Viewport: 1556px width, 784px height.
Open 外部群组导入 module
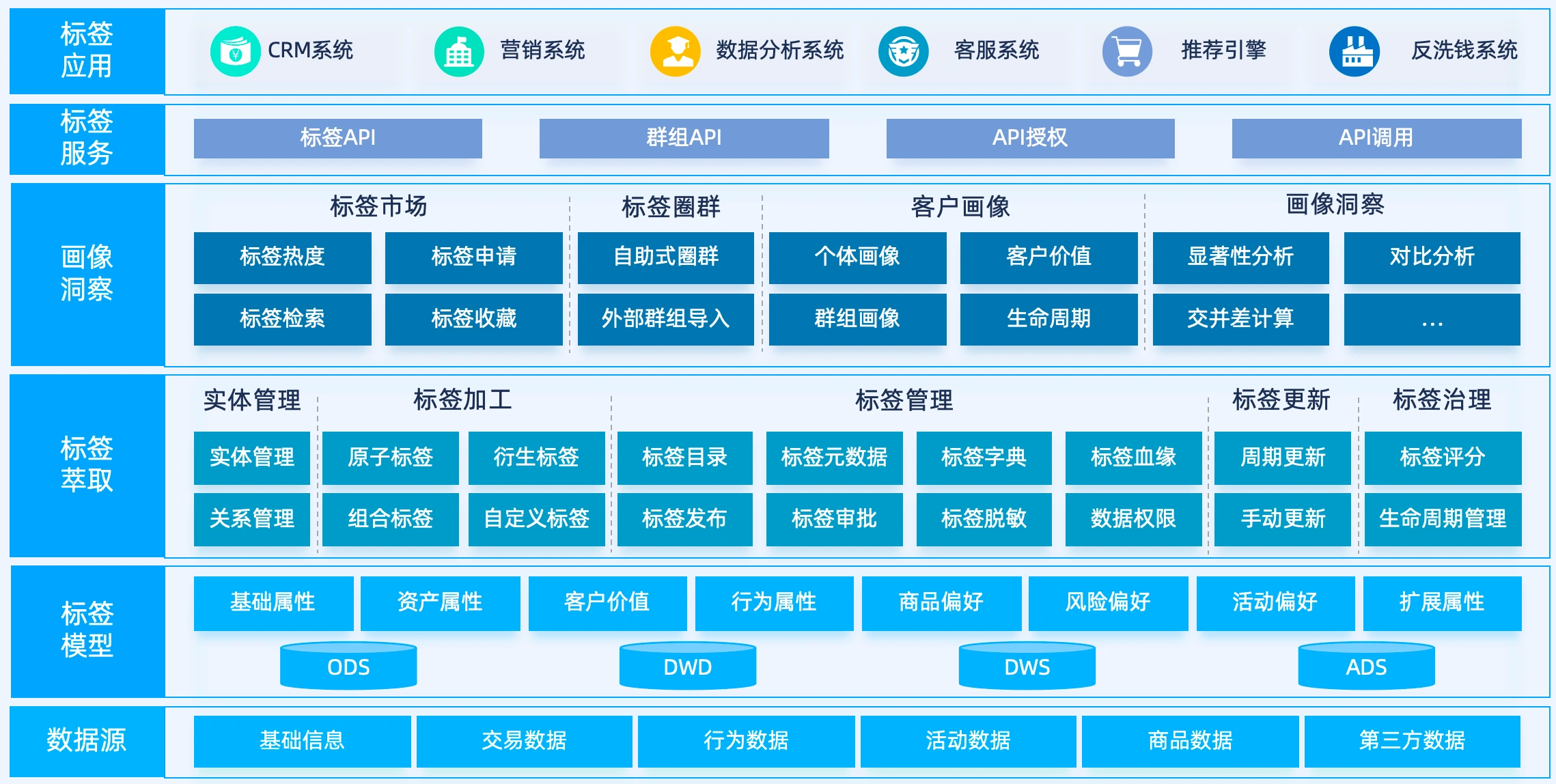pos(666,319)
